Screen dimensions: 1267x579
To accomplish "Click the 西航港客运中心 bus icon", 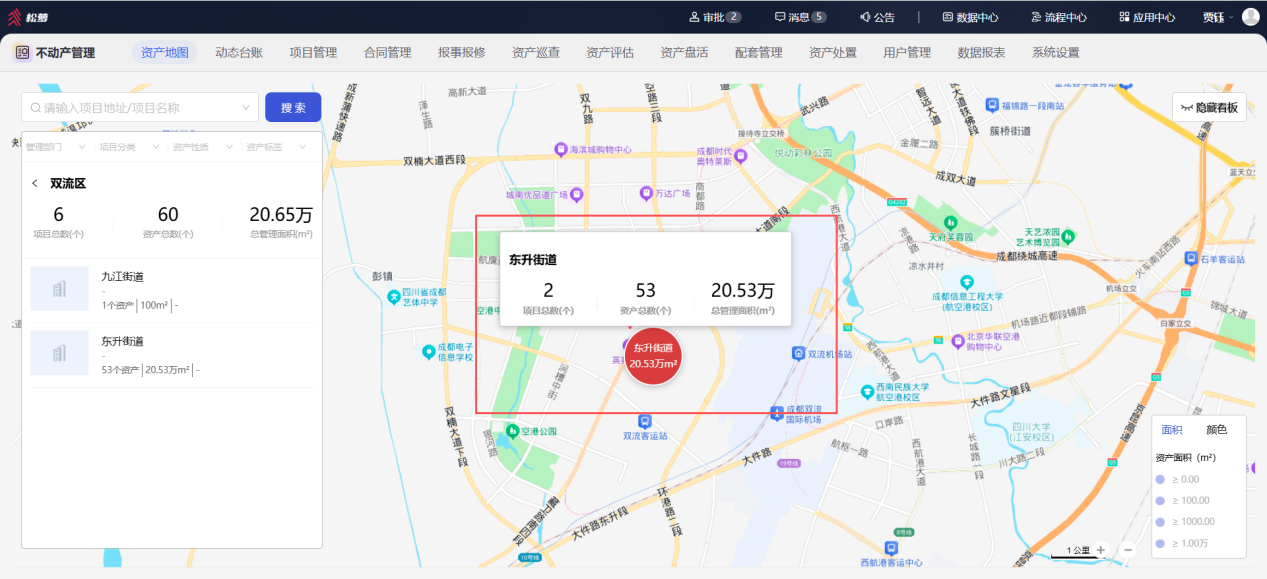I will [891, 548].
